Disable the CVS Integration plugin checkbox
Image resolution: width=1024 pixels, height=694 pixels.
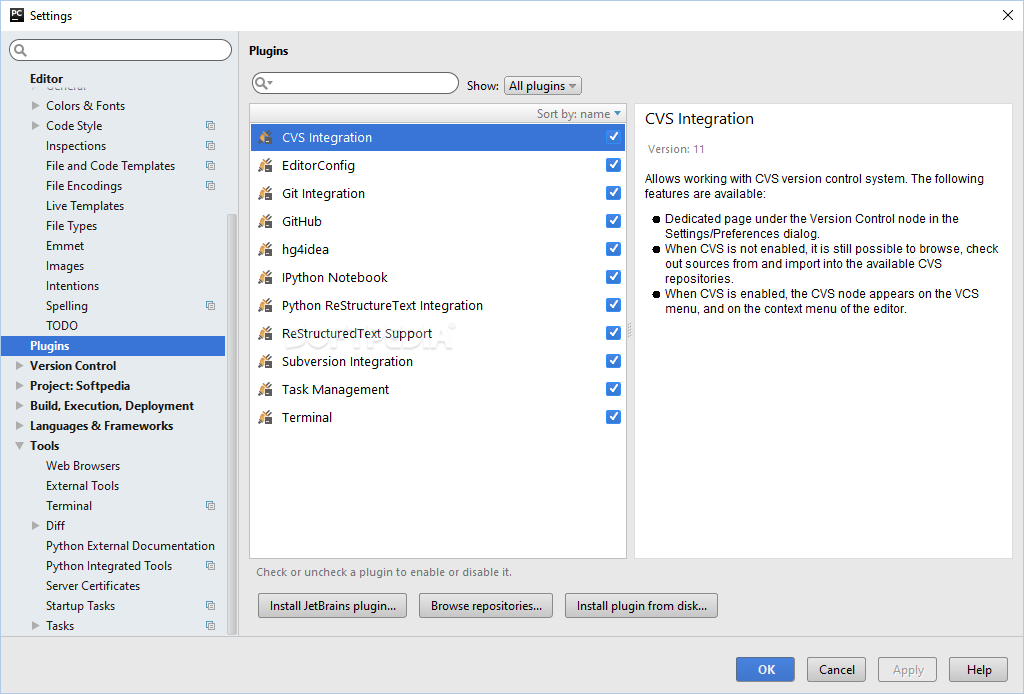point(613,136)
